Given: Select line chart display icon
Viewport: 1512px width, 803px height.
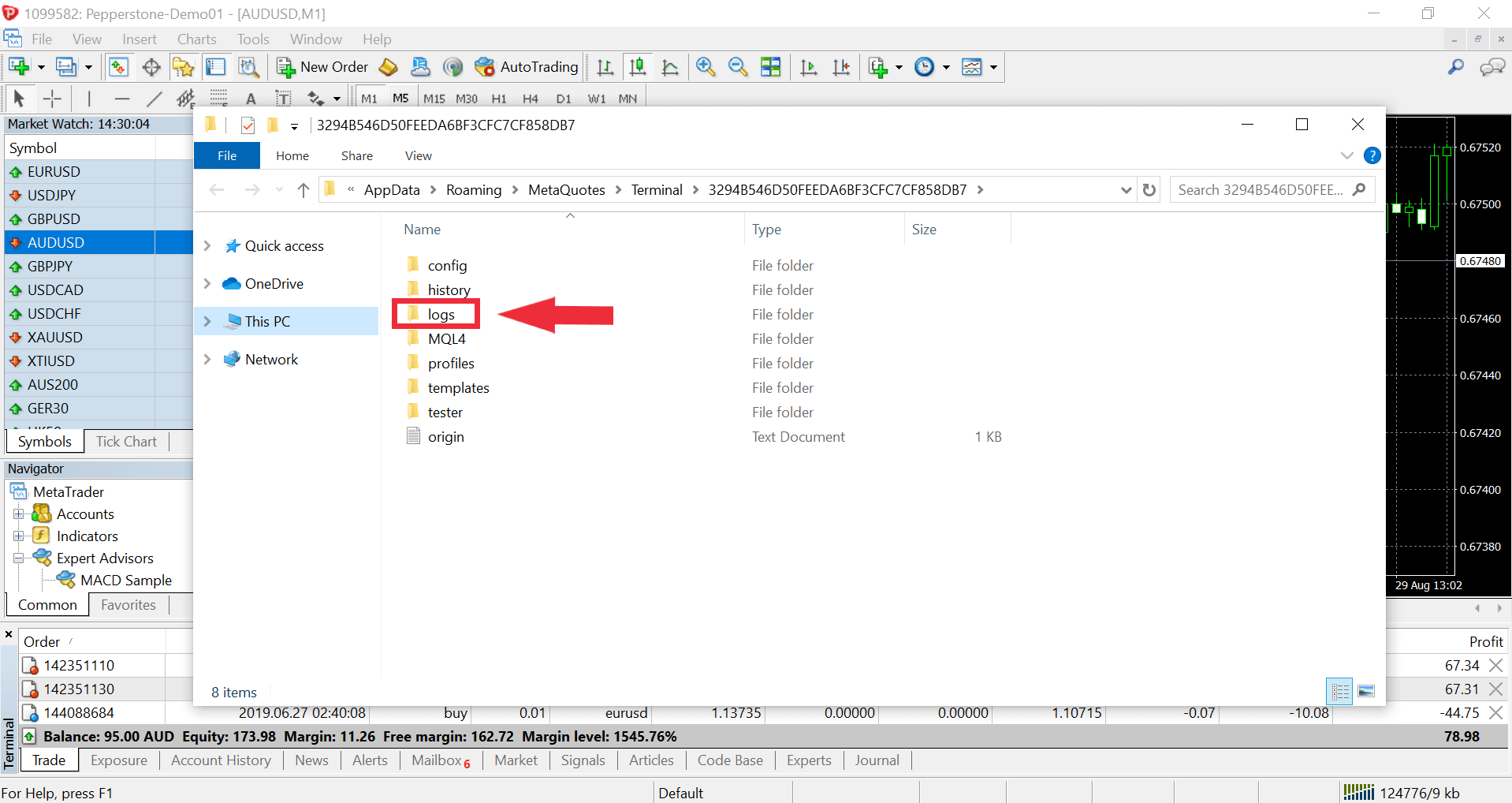Looking at the screenshot, I should 670,67.
